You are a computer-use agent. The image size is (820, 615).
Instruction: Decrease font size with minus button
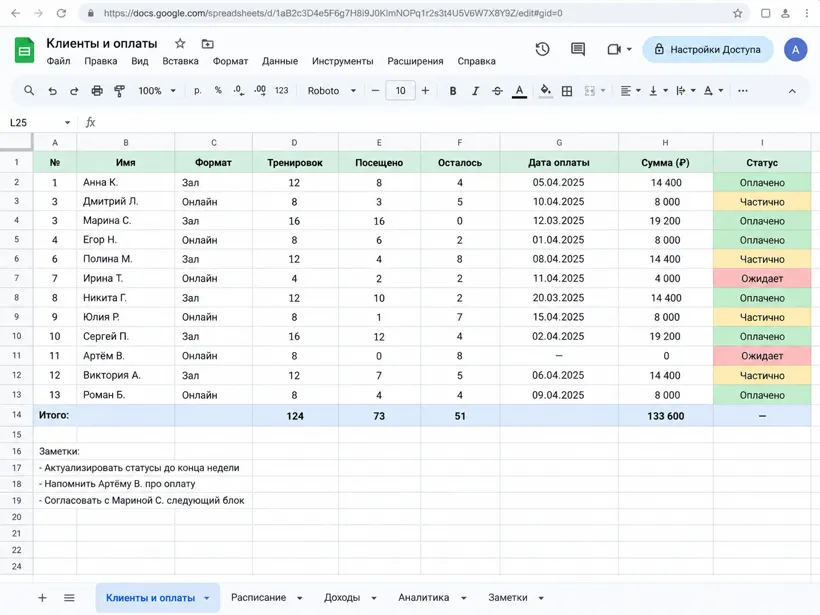click(375, 90)
